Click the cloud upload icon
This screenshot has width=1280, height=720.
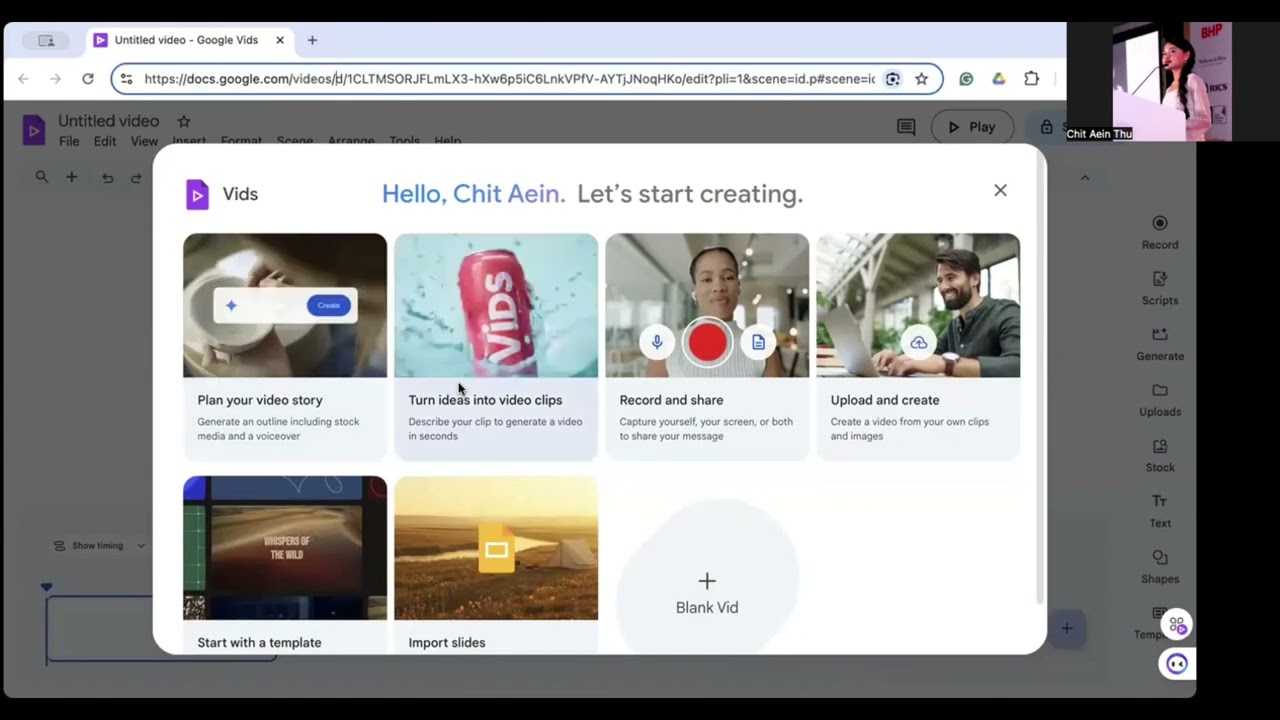pyautogui.click(x=918, y=343)
